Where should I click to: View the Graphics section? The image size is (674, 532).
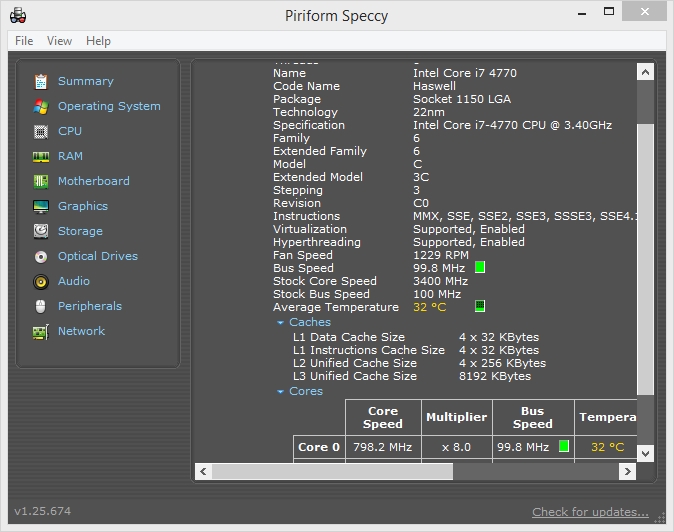[83, 206]
